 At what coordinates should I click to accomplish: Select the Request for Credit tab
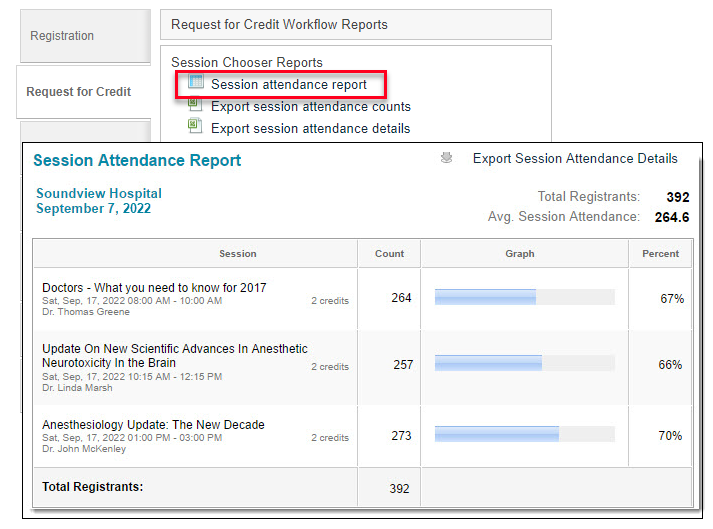84,92
